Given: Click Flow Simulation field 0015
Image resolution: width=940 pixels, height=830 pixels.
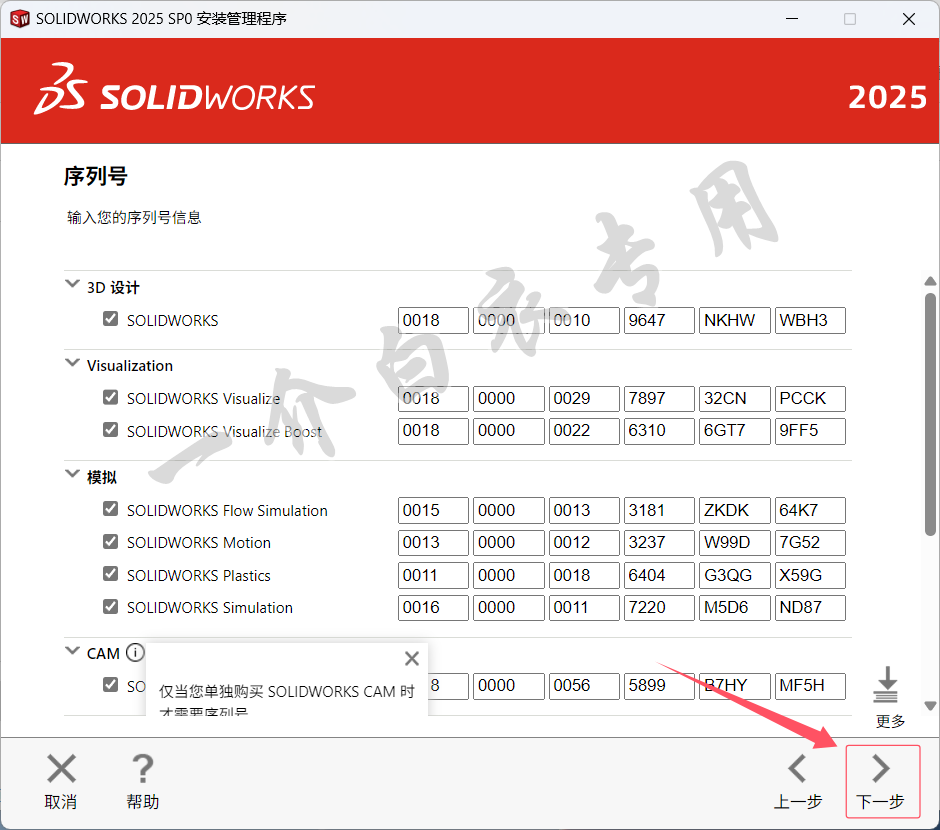Looking at the screenshot, I should (433, 511).
